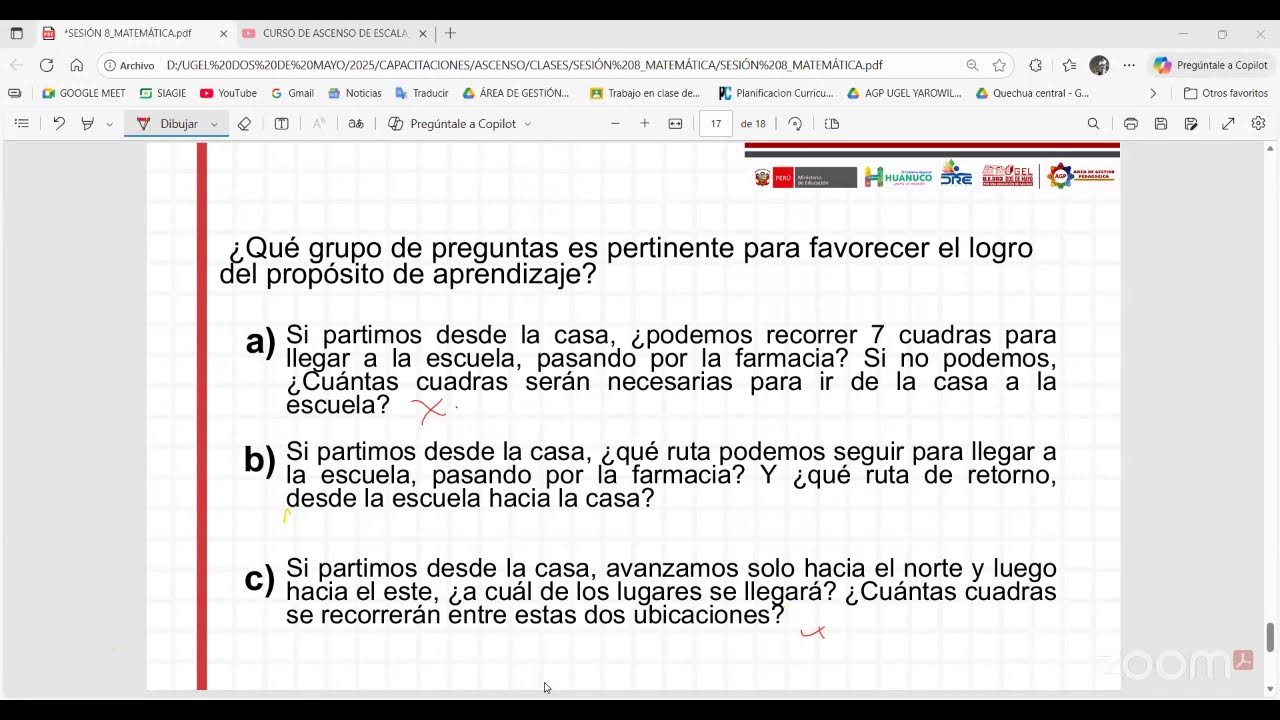Open GOOGLE MEET bookmark
Image resolution: width=1280 pixels, height=720 pixels.
click(x=84, y=93)
